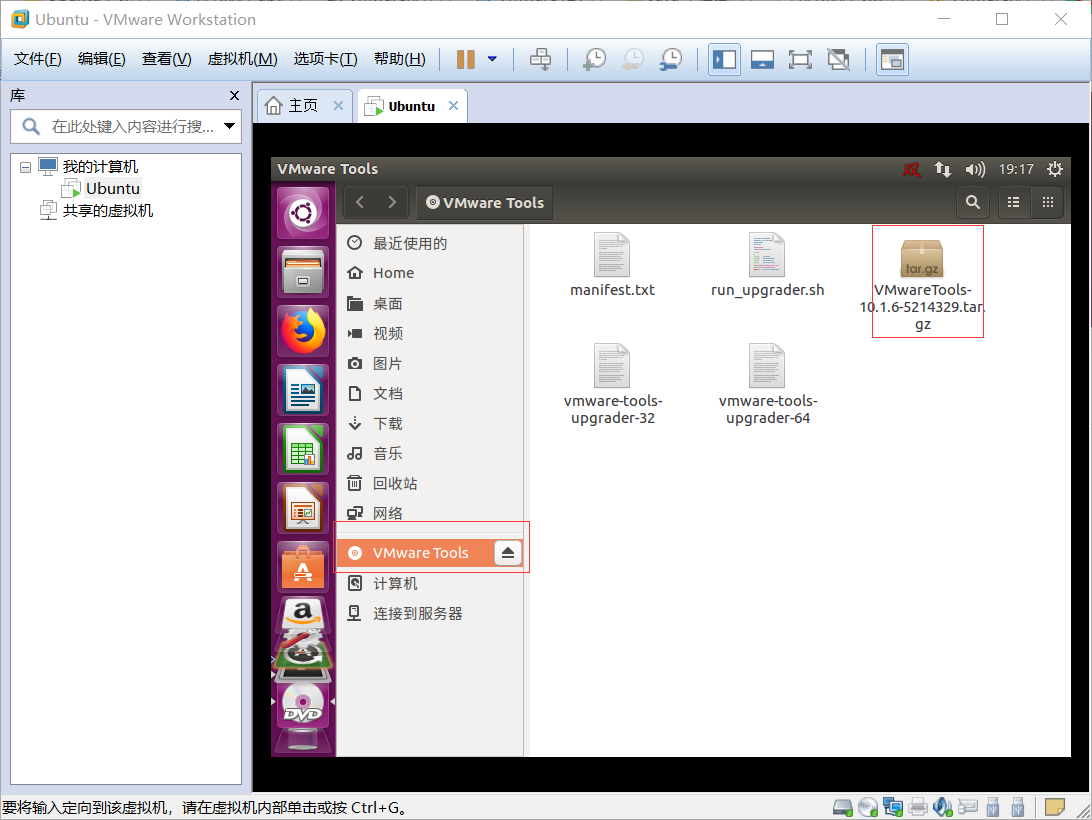Collapse the 我的计算机 tree node

[x=25, y=167]
